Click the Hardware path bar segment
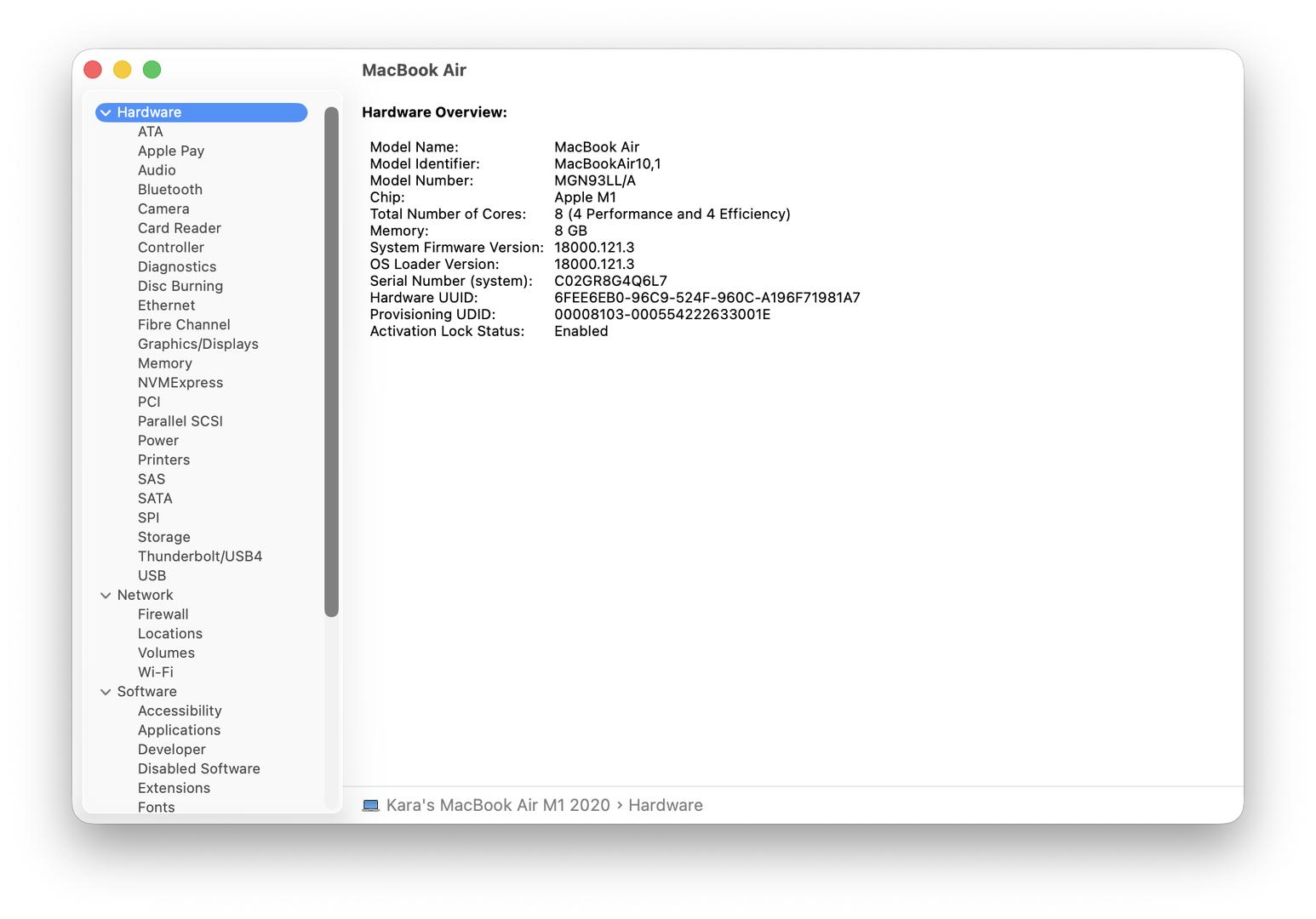Viewport: 1316px width, 919px height. click(x=666, y=806)
